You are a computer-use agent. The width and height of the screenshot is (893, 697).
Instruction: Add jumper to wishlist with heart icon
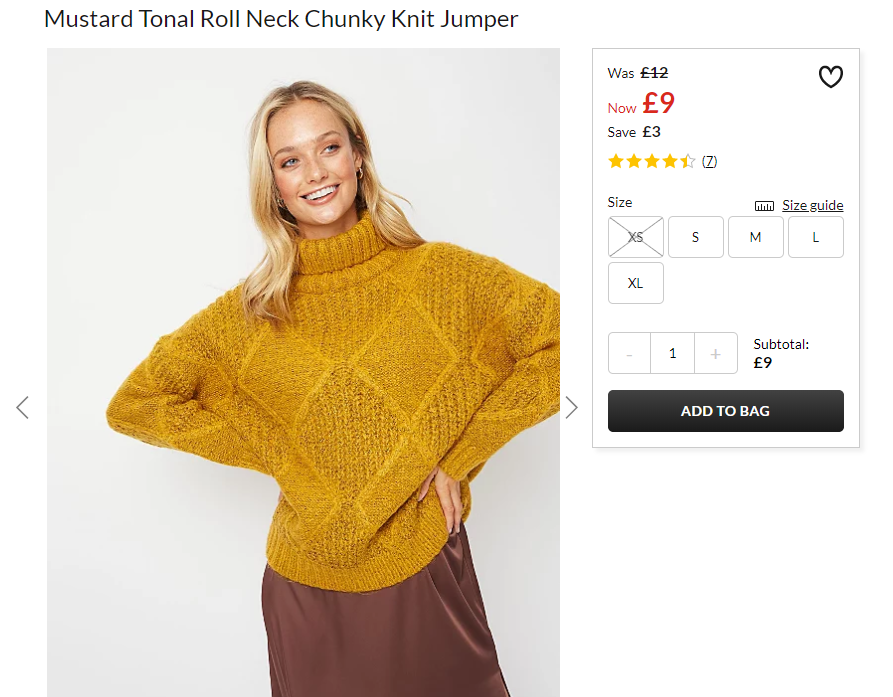830,77
